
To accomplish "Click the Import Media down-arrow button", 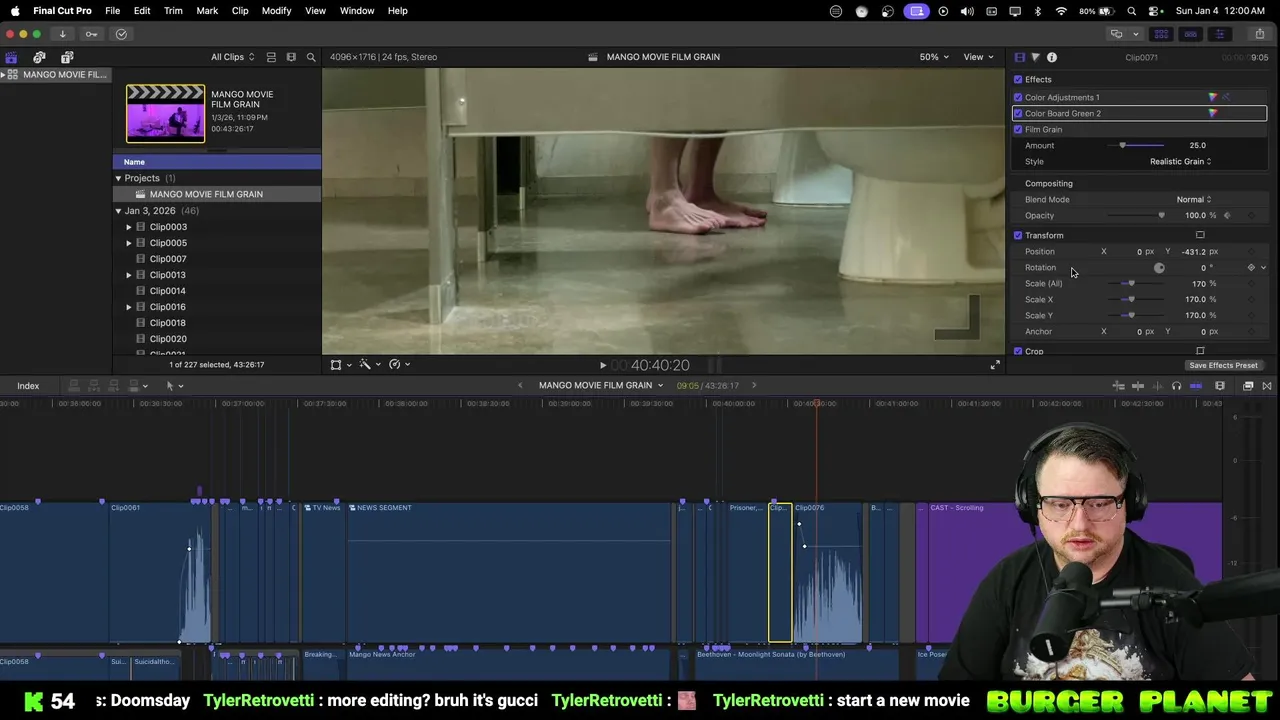I will coord(62,34).
